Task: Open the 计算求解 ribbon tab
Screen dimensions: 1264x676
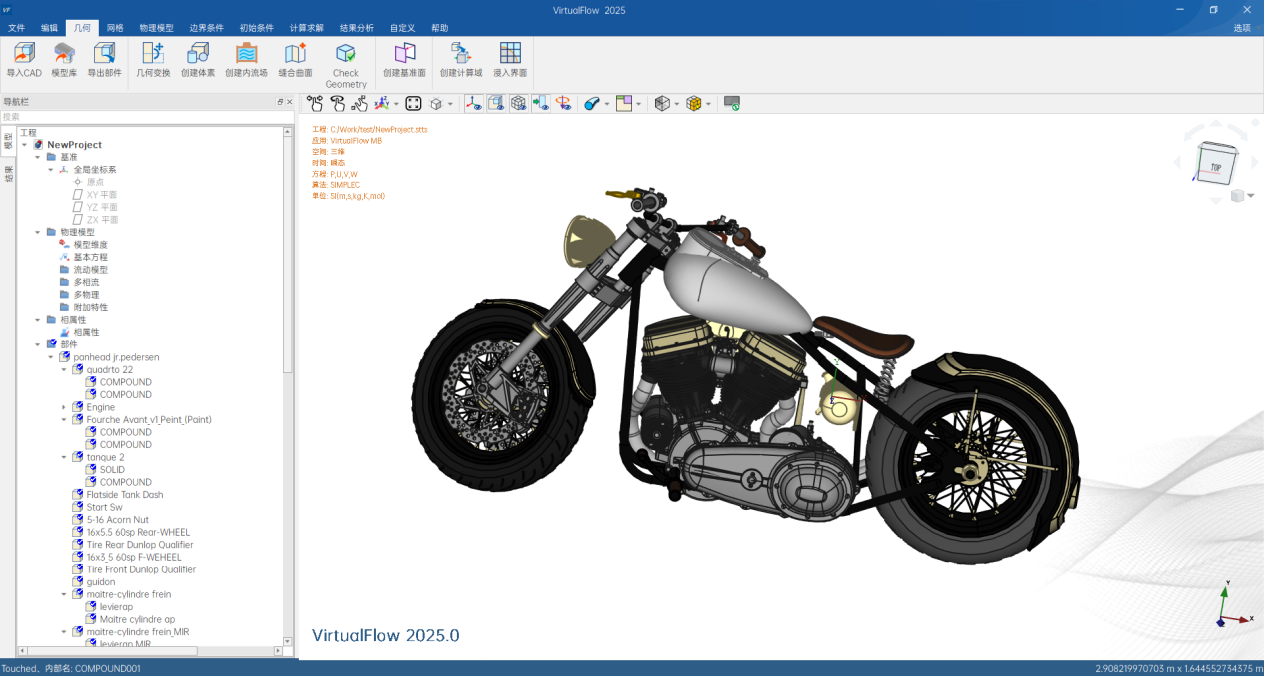Action: (307, 28)
